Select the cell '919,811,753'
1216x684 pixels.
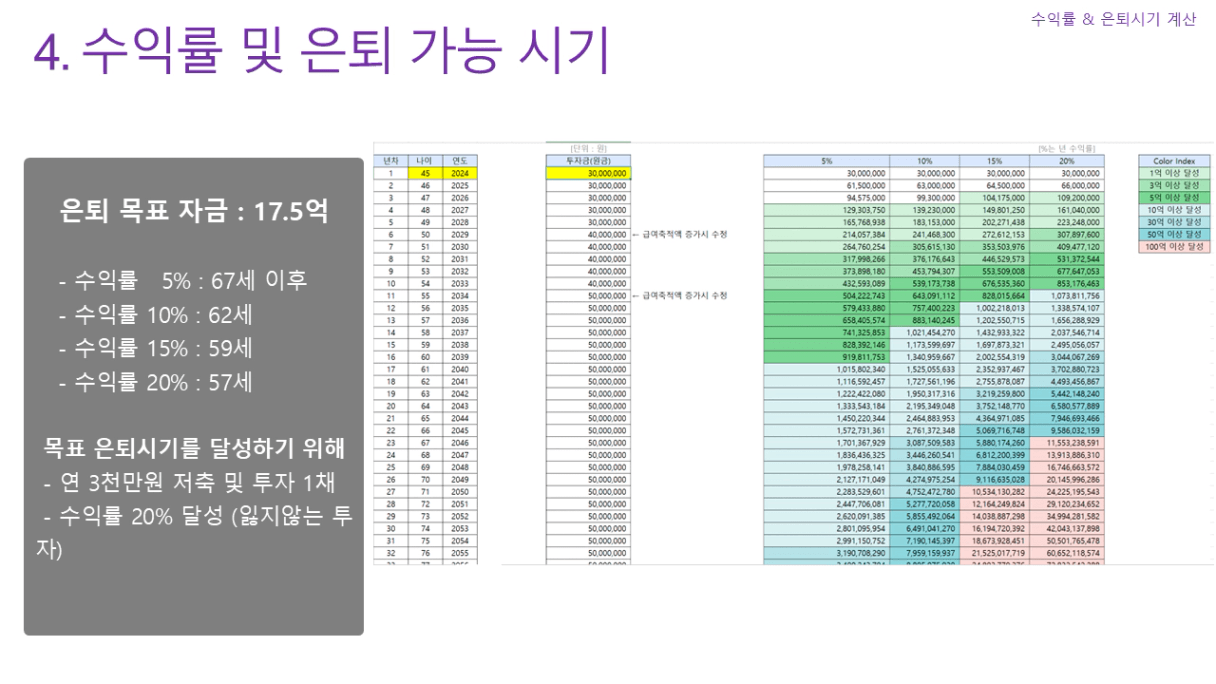click(826, 356)
